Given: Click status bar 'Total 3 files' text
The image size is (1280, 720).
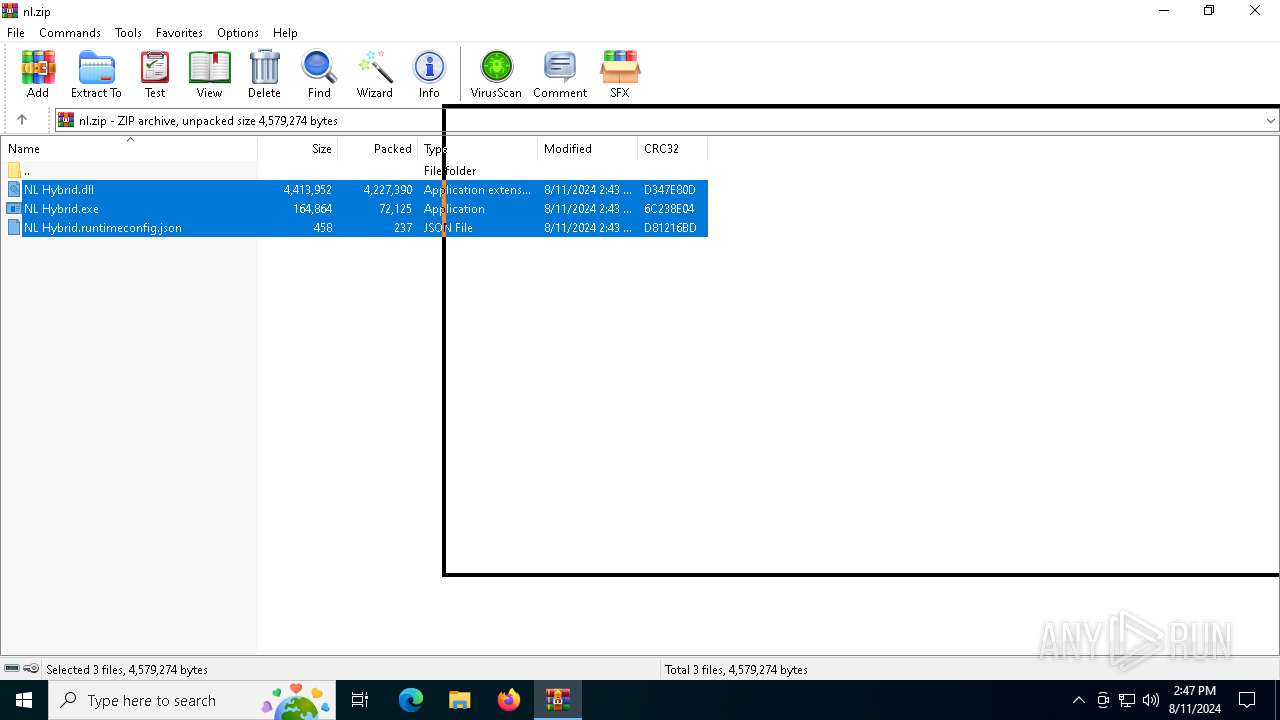Looking at the screenshot, I should [736, 670].
